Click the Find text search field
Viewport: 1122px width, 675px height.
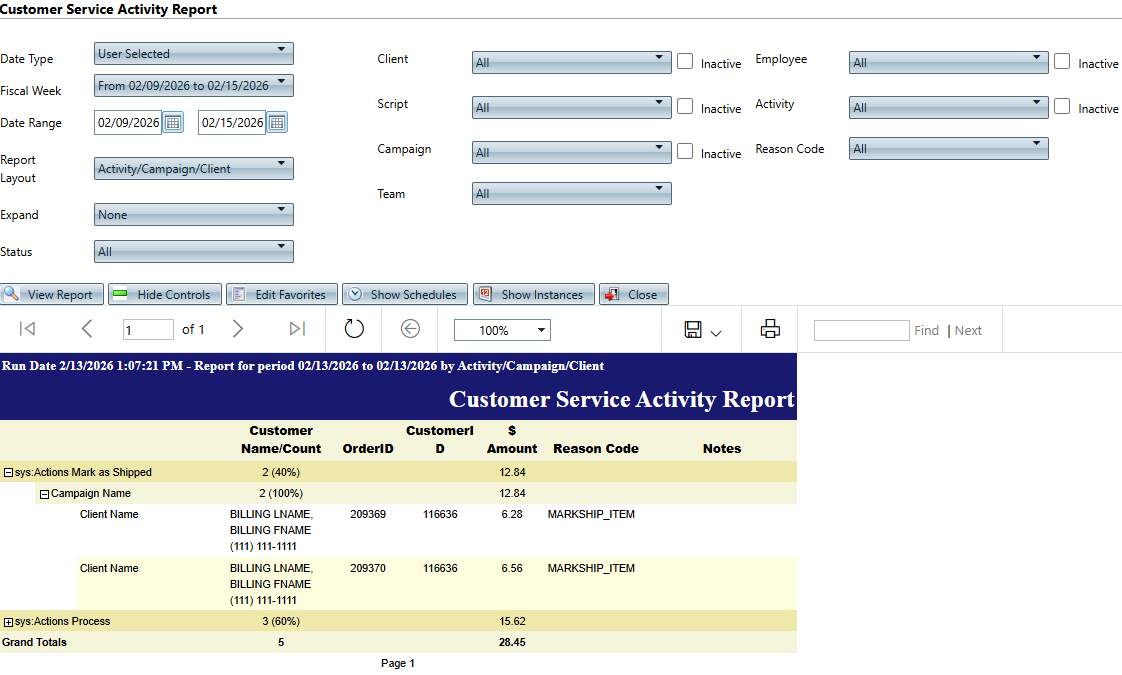860,330
